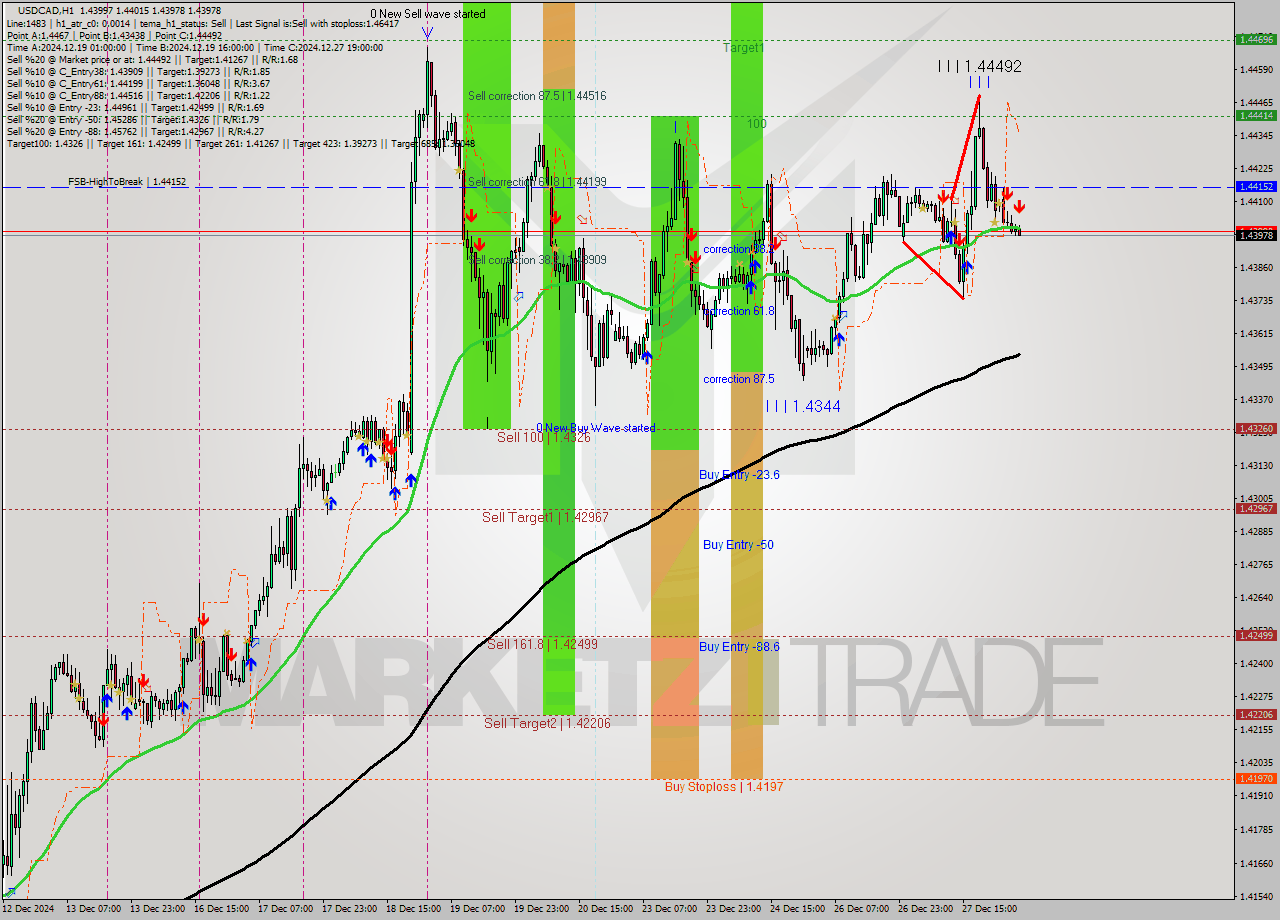
Task: Click 'Sell correction 87.5 | 1.44516' label
Action: 537,96
